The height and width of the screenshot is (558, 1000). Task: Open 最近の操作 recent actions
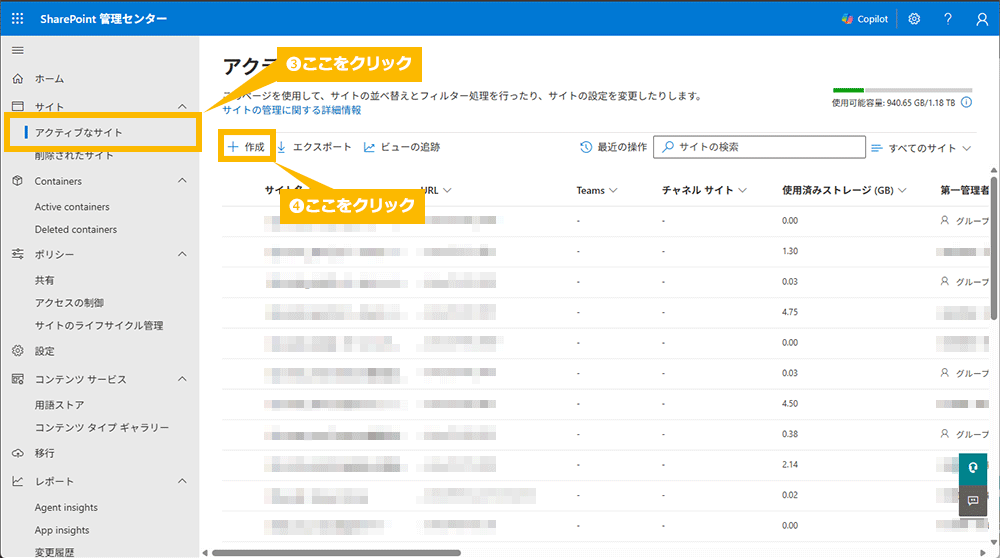[x=613, y=147]
